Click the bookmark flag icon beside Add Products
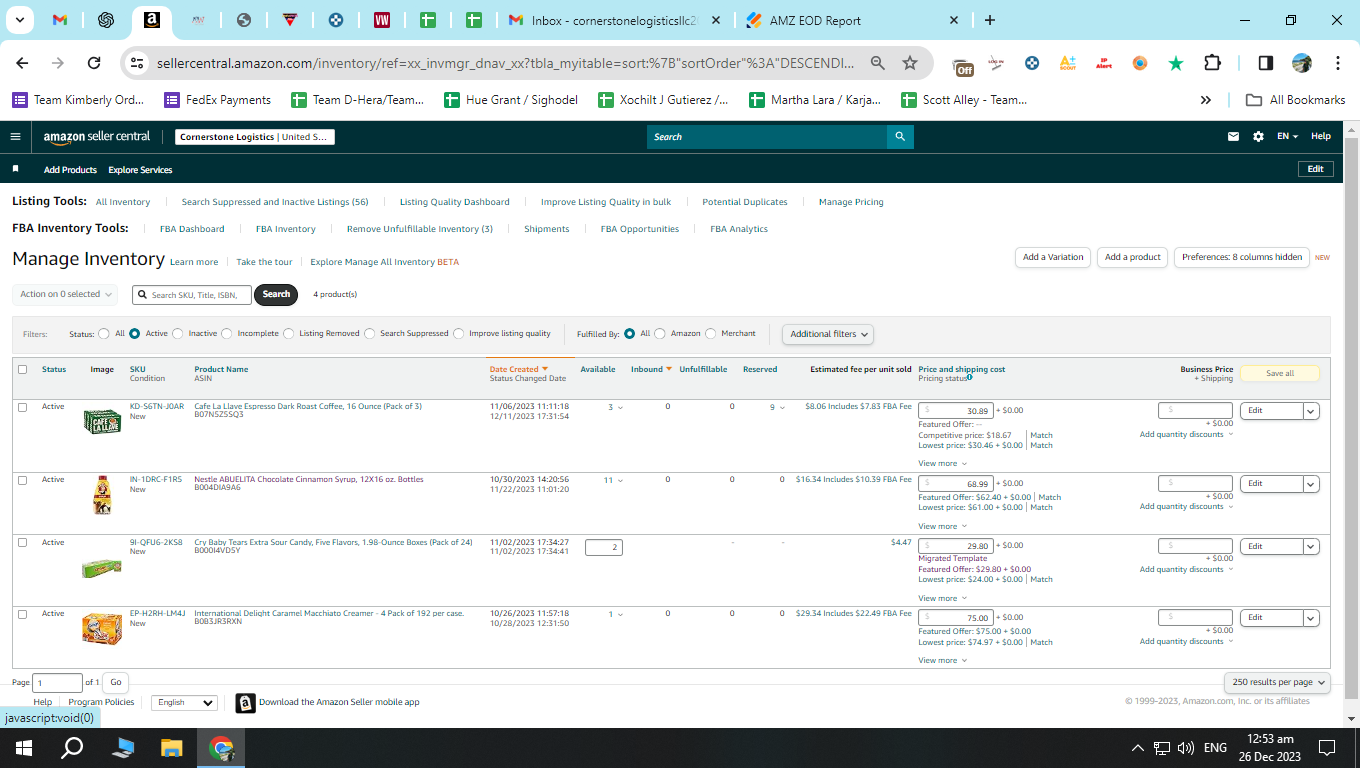Image resolution: width=1360 pixels, height=768 pixels. pos(15,169)
